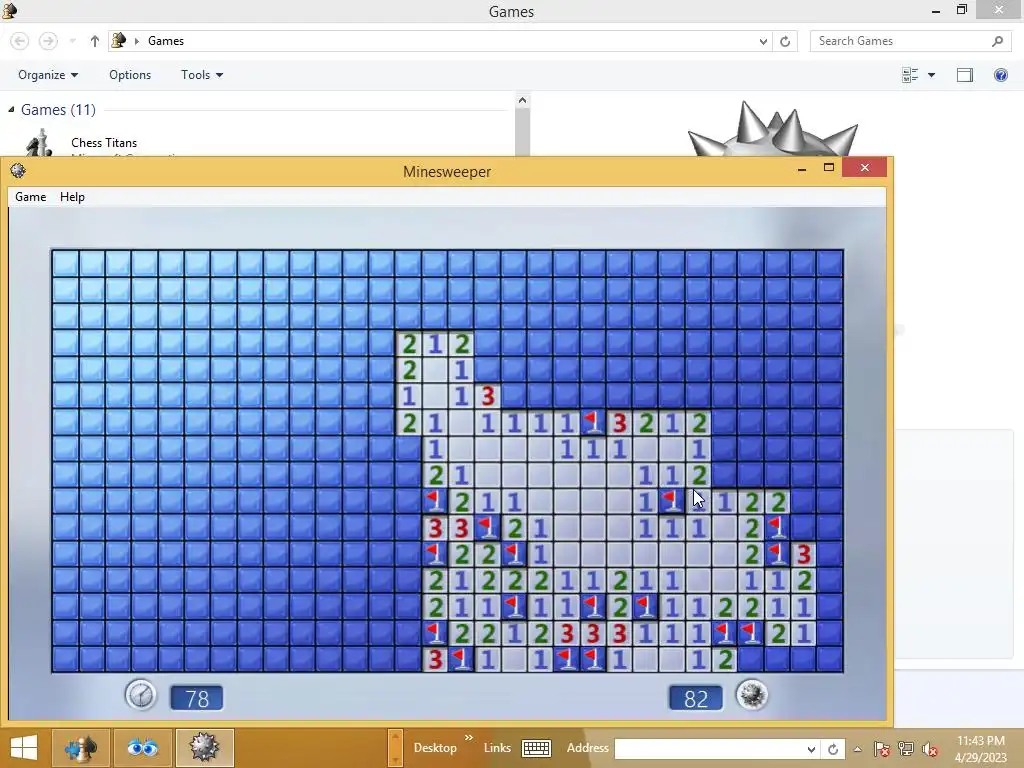Screen dimensions: 1024x768
Task: Show hidden tray icons arrow
Action: tap(857, 749)
